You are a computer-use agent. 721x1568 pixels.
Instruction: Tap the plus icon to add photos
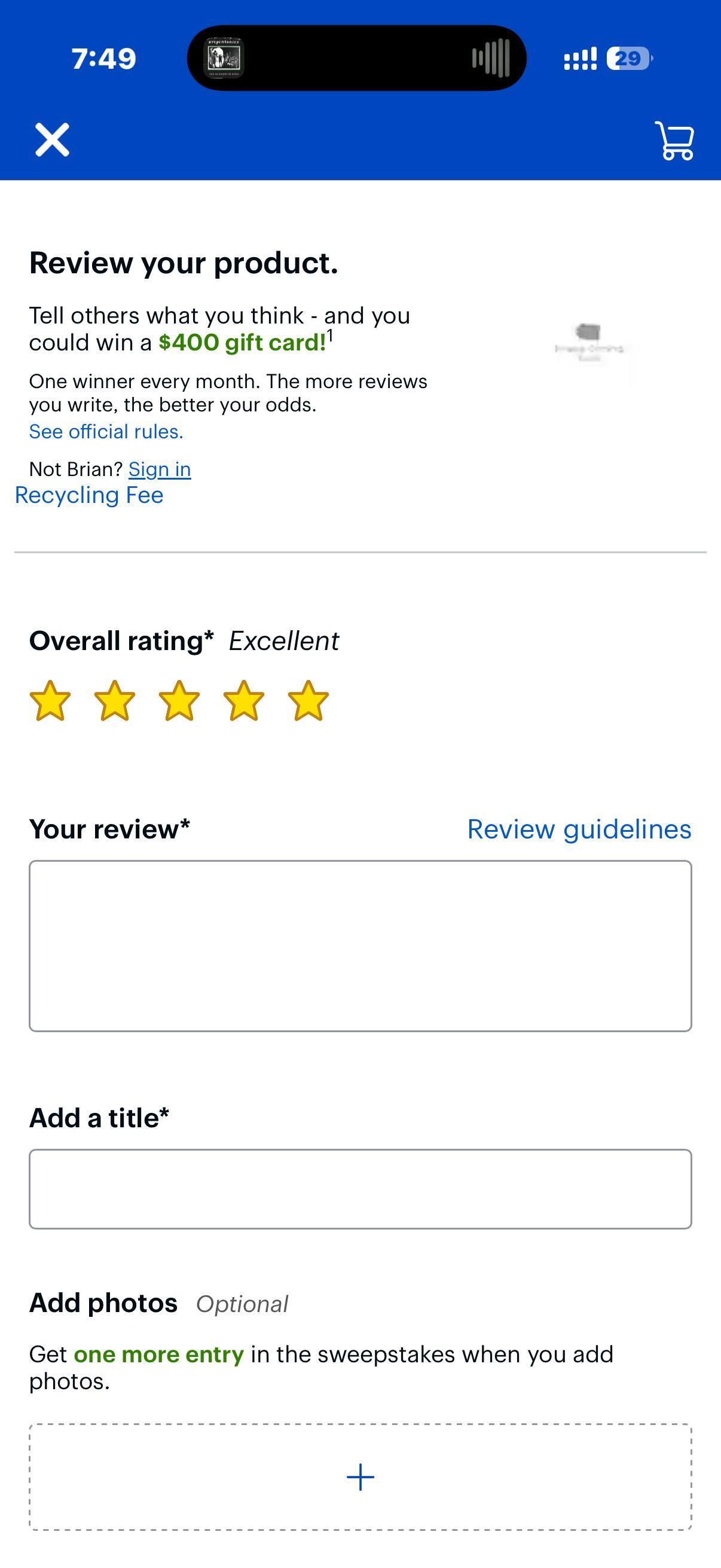(360, 1477)
